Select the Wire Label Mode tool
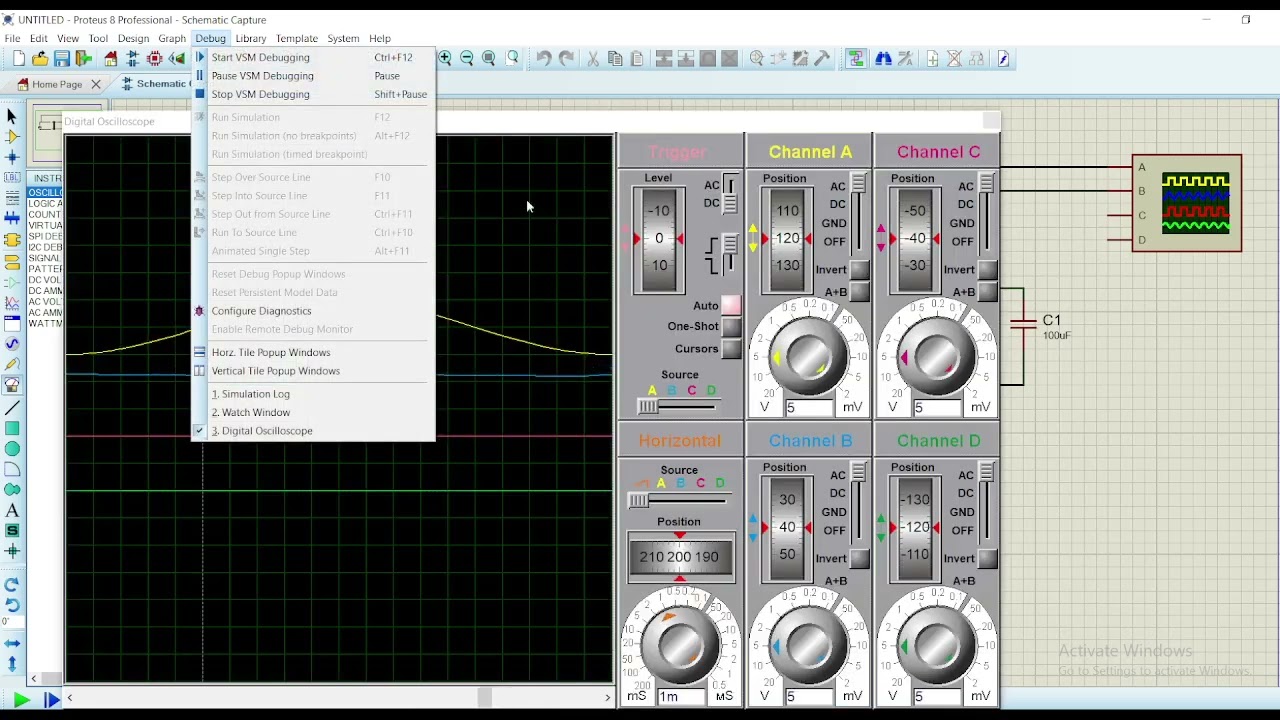 pyautogui.click(x=12, y=177)
